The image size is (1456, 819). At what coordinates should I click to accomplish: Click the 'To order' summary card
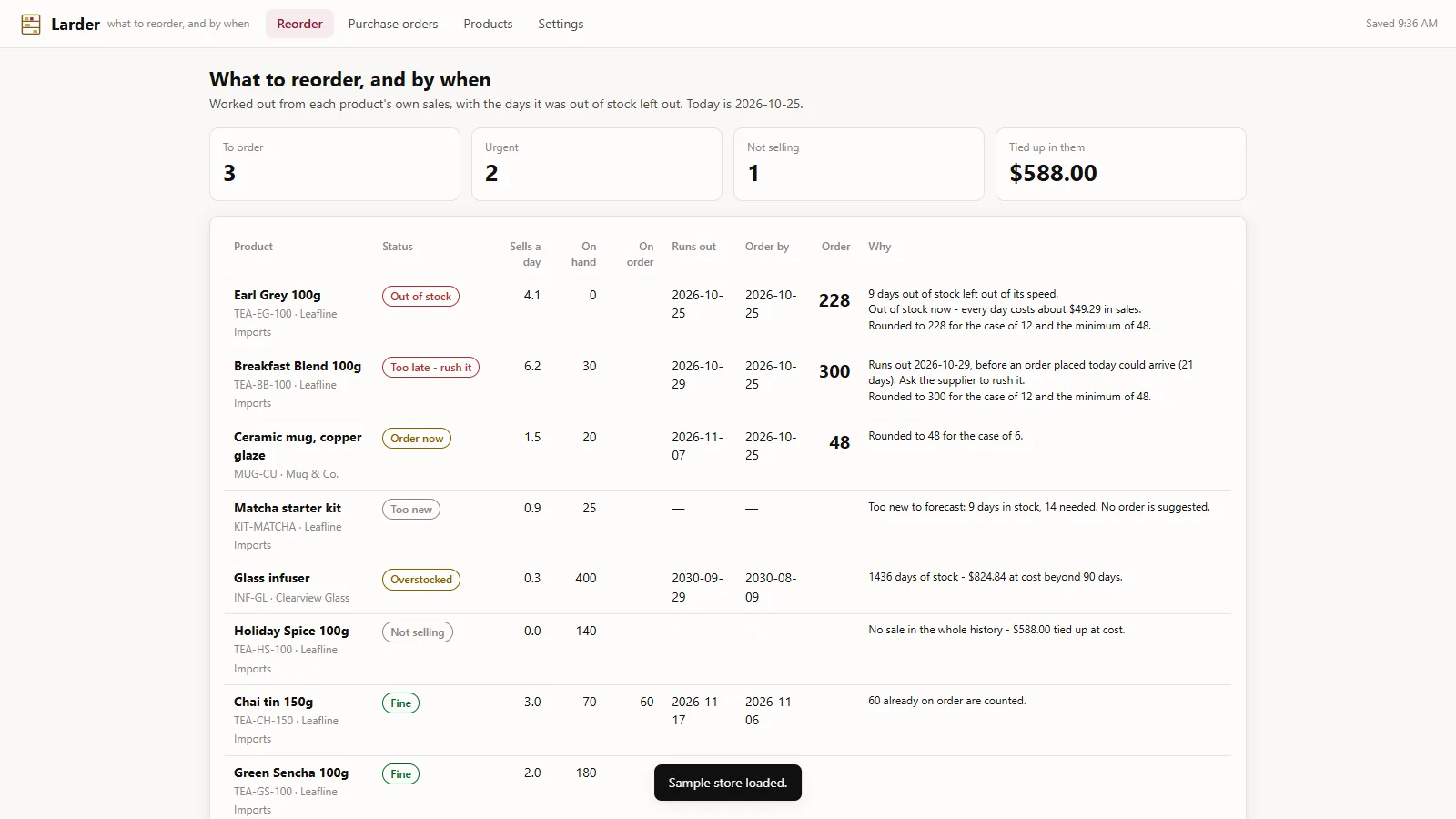pyautogui.click(x=335, y=164)
